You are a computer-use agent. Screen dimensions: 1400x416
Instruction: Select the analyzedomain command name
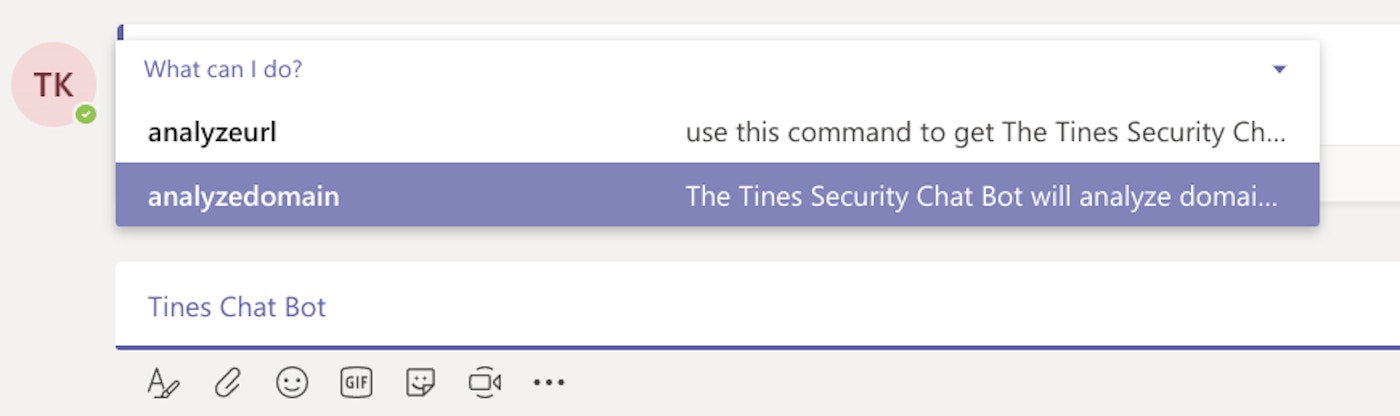244,196
